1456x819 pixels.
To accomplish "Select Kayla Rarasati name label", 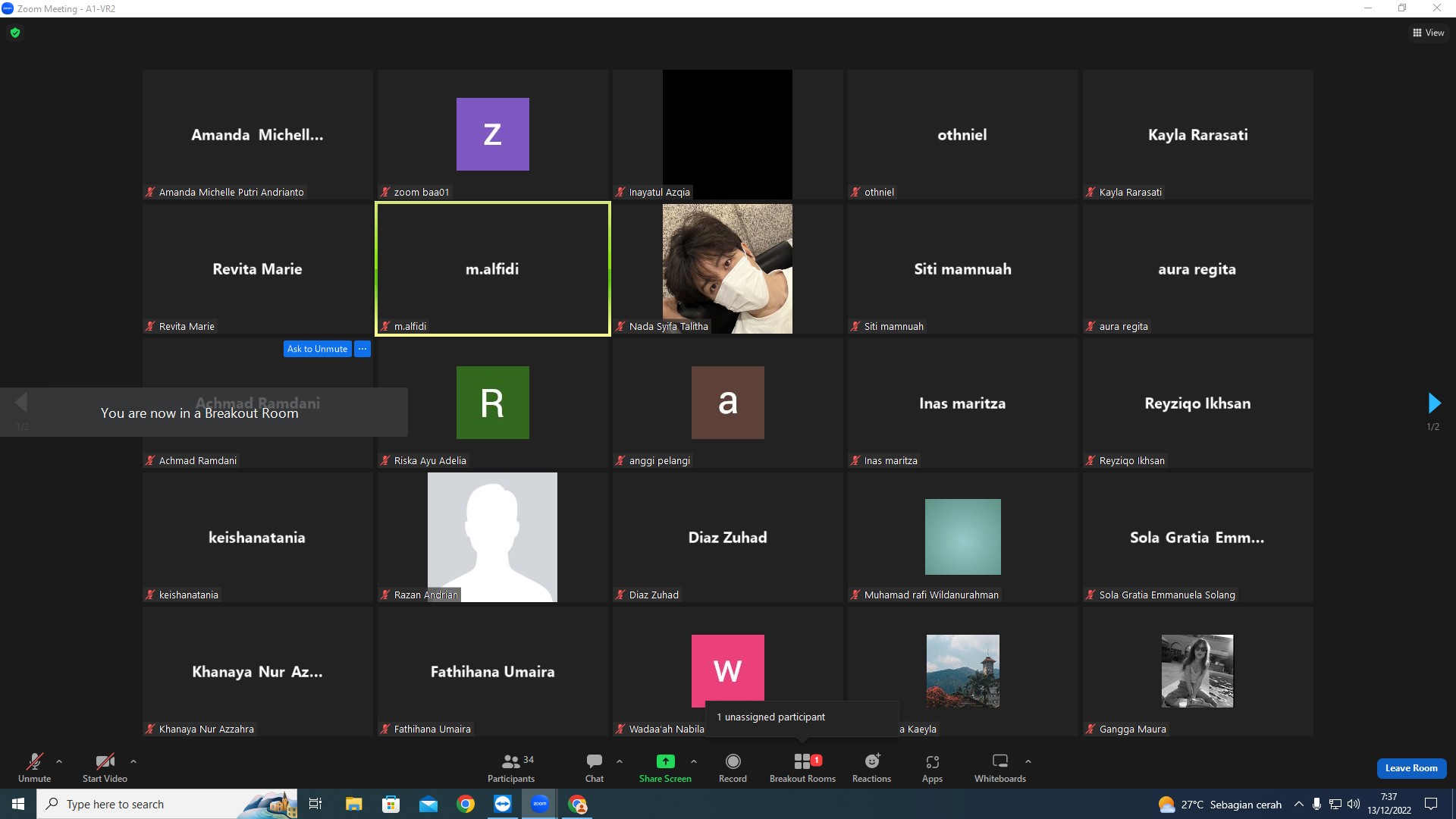I will pyautogui.click(x=1131, y=193).
